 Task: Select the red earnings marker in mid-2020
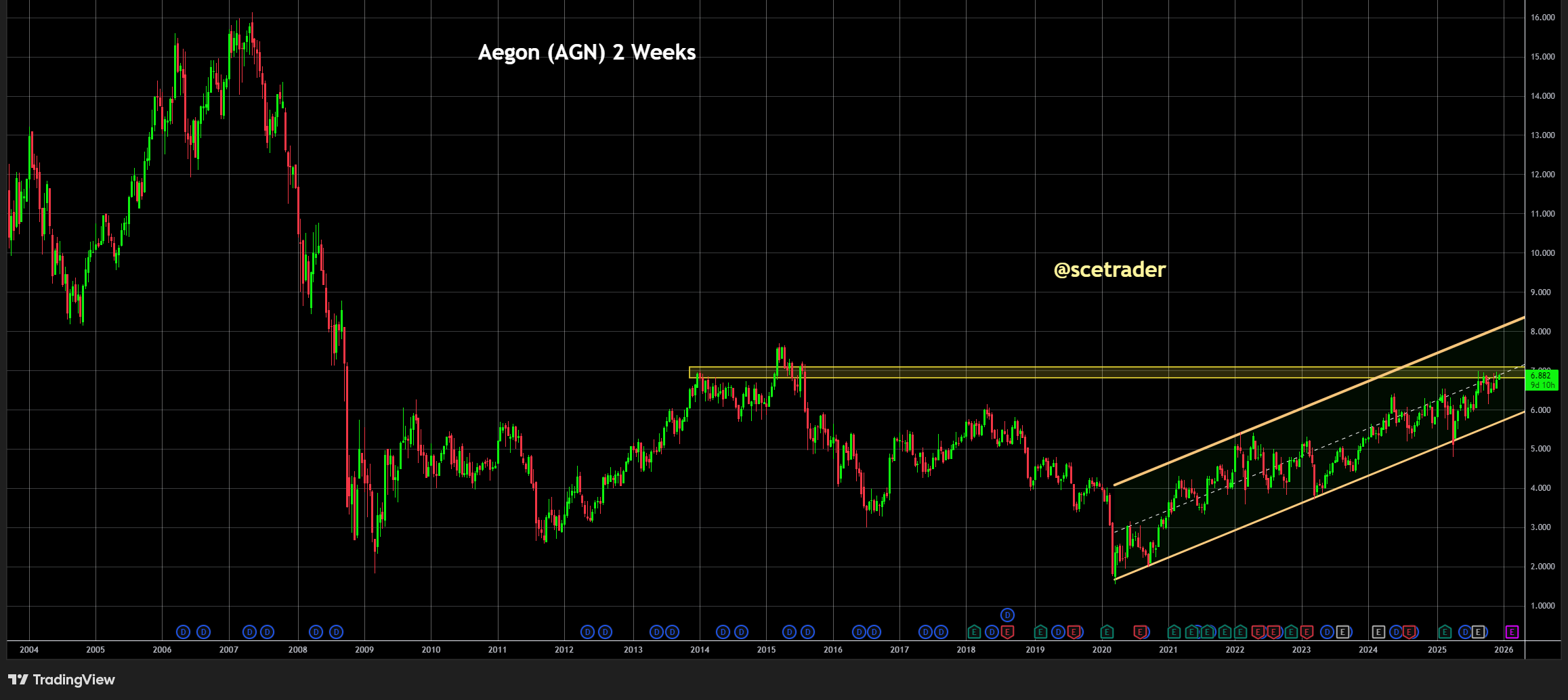point(1141,632)
